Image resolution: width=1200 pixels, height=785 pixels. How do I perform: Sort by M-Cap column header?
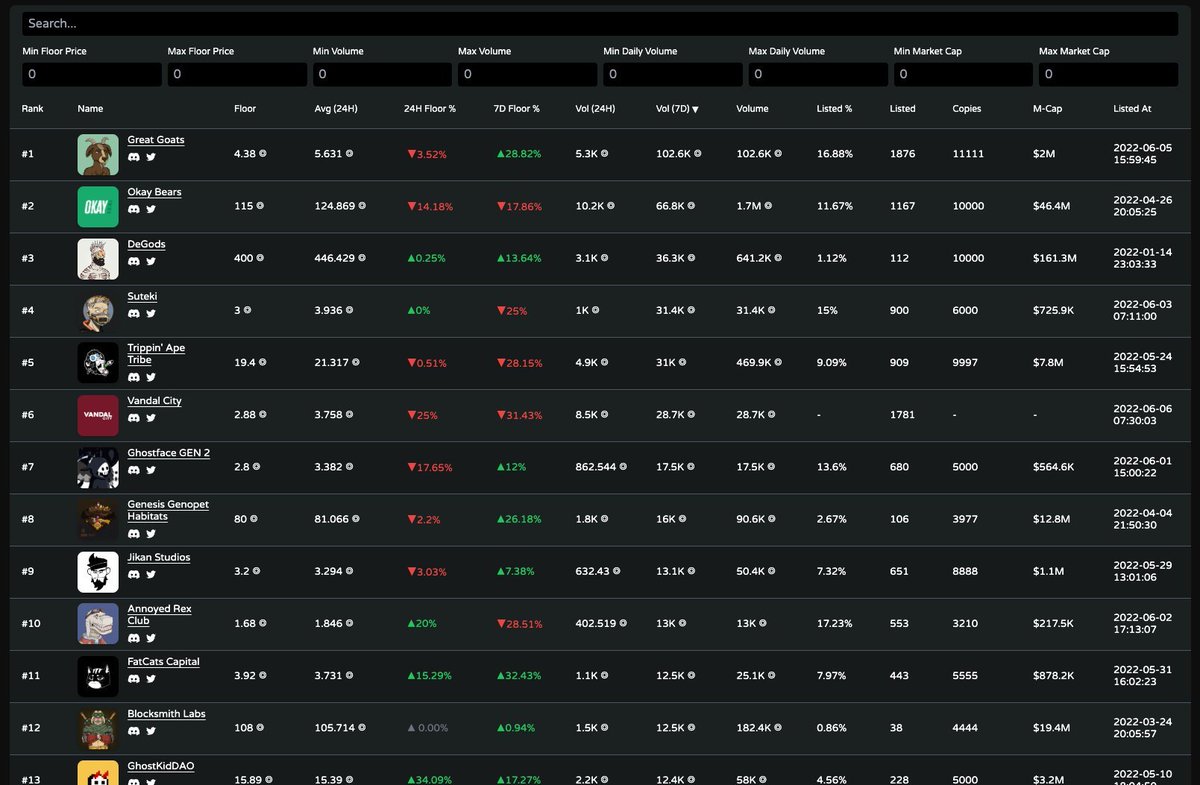pyautogui.click(x=1047, y=108)
